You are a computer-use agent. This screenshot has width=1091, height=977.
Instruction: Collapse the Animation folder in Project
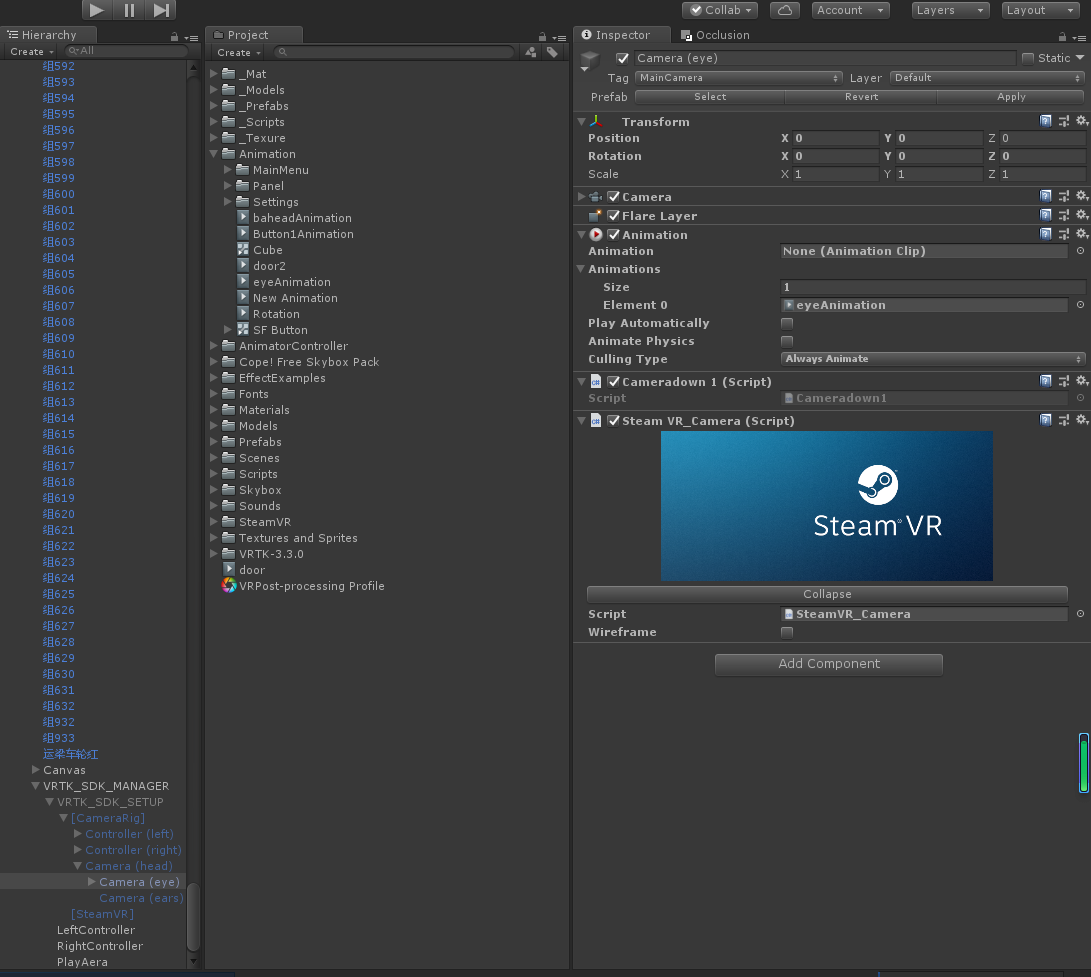(x=214, y=154)
